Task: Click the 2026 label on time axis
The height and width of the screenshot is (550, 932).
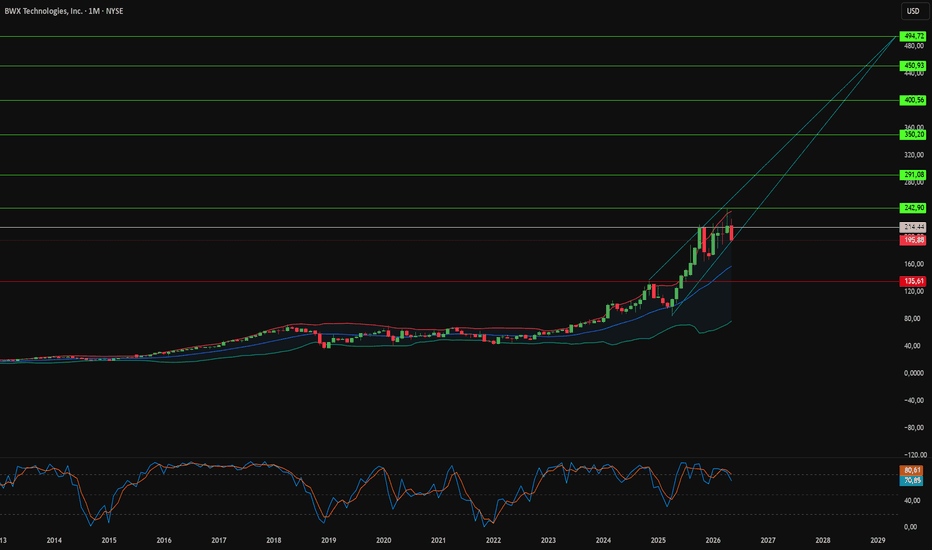Action: click(713, 540)
